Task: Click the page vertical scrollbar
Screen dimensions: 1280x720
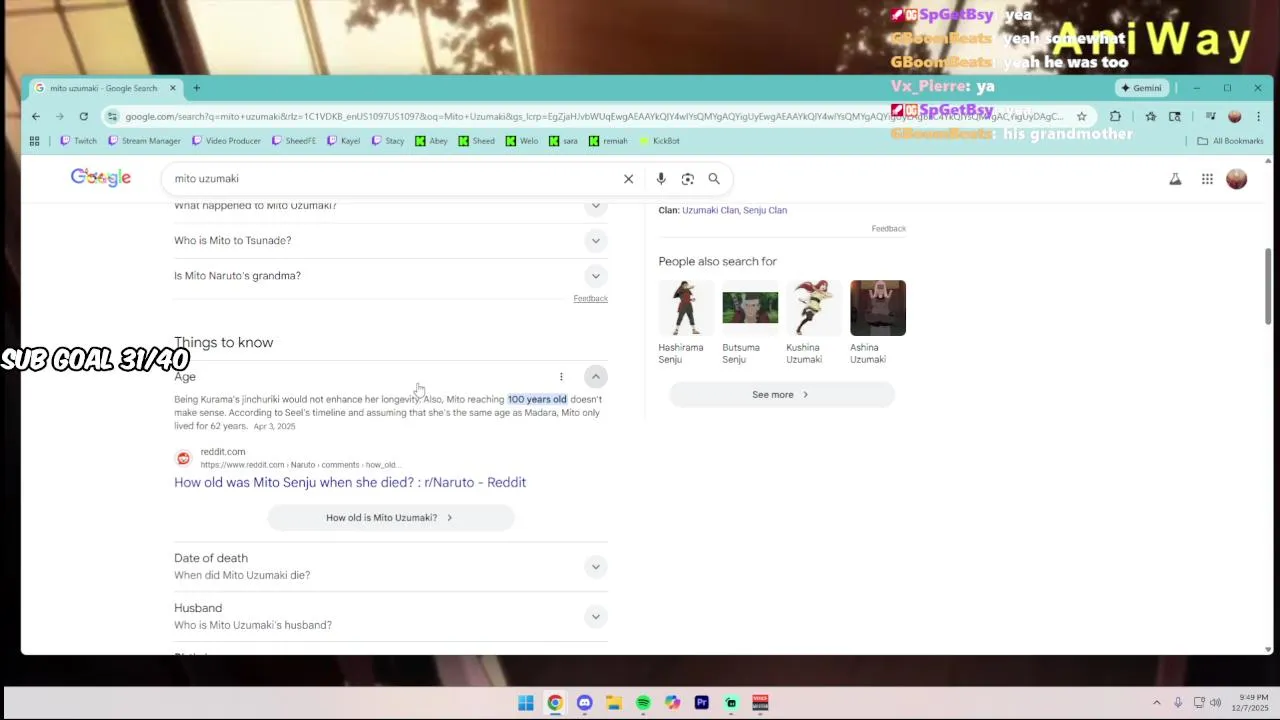Action: point(1268,286)
